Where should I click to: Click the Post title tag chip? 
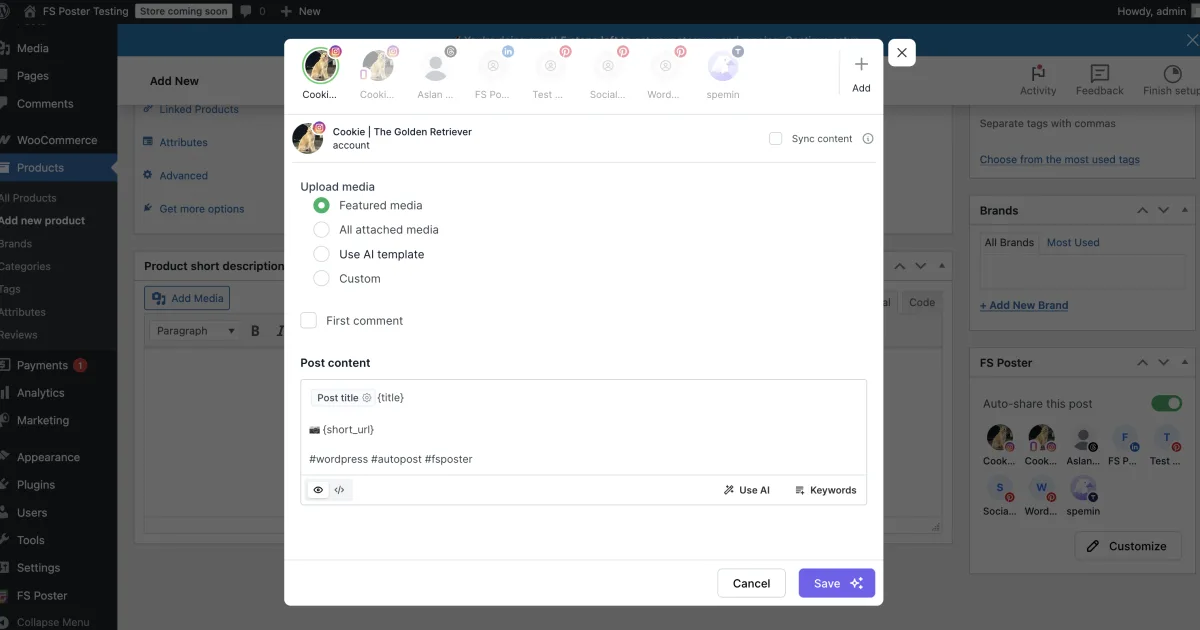point(341,398)
